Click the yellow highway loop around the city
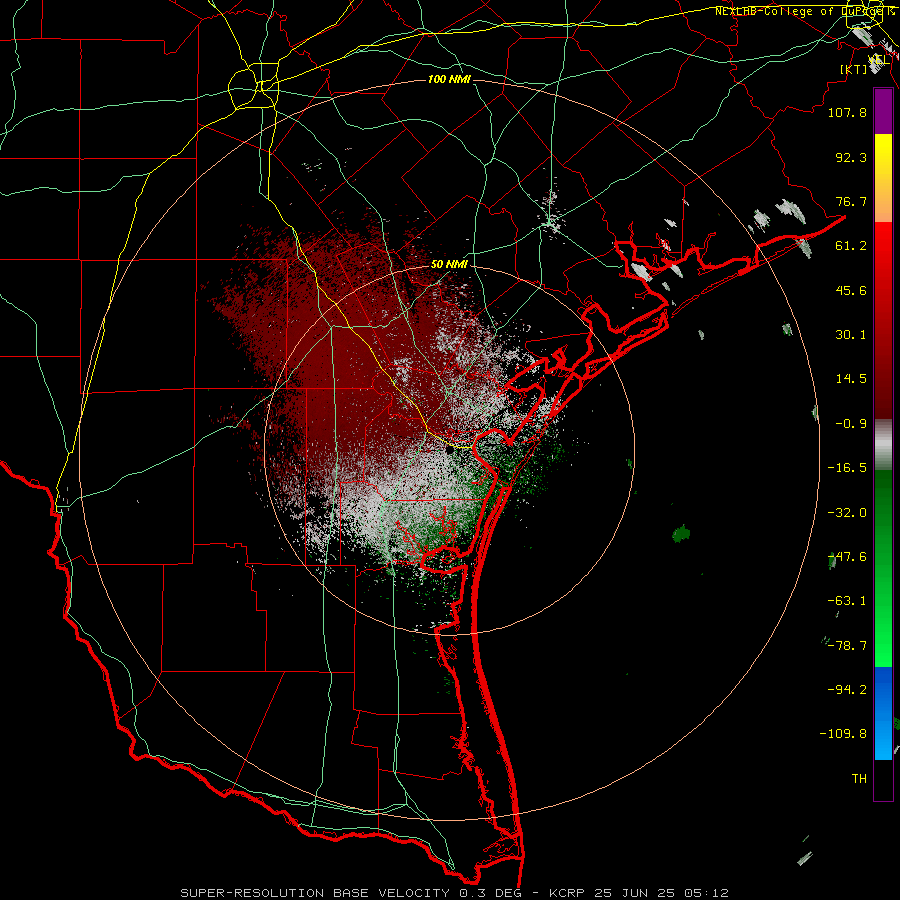This screenshot has height=900, width=900. point(253,88)
